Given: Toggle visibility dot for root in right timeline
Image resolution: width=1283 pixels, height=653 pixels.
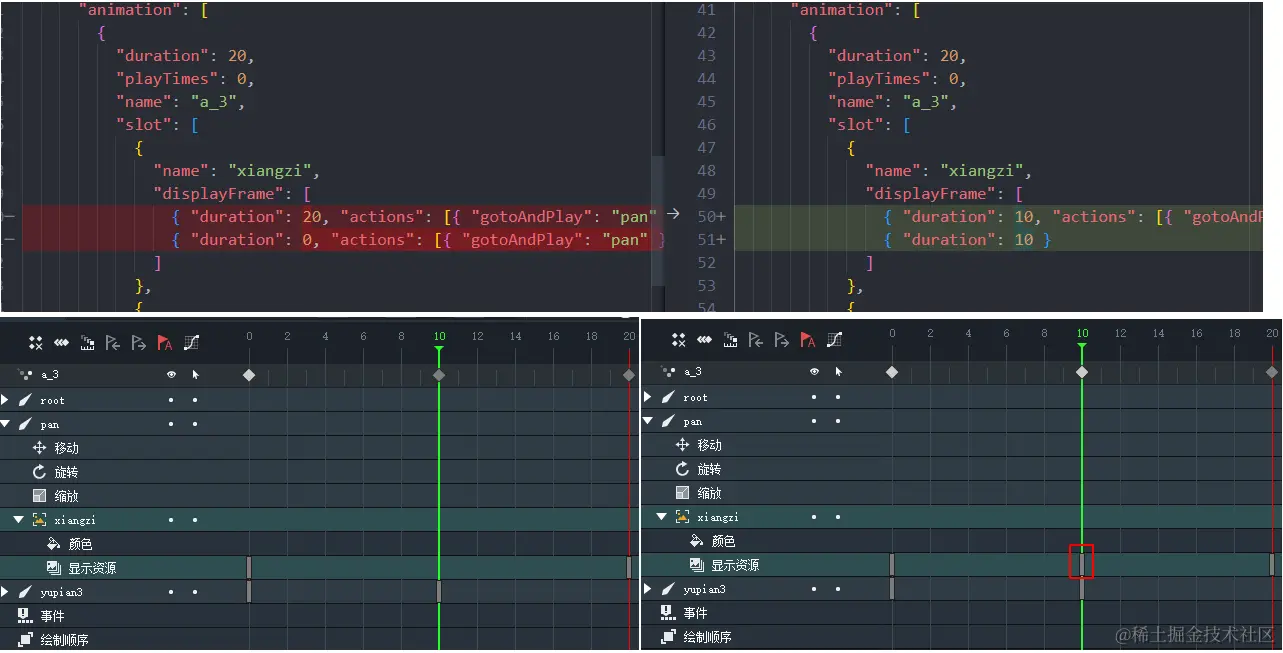Looking at the screenshot, I should [x=814, y=397].
